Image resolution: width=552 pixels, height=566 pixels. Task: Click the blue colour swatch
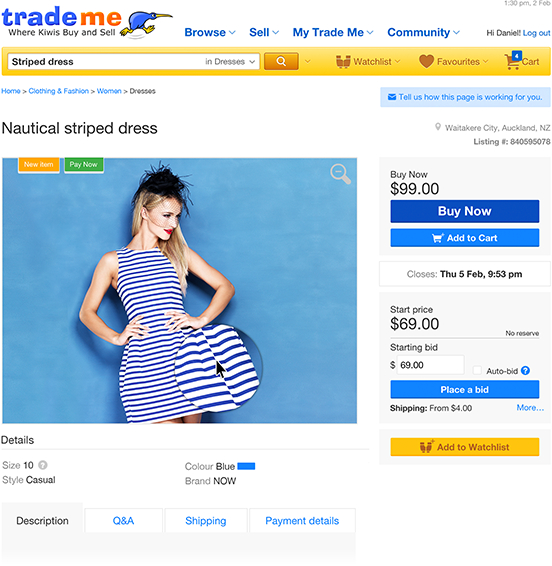246,466
